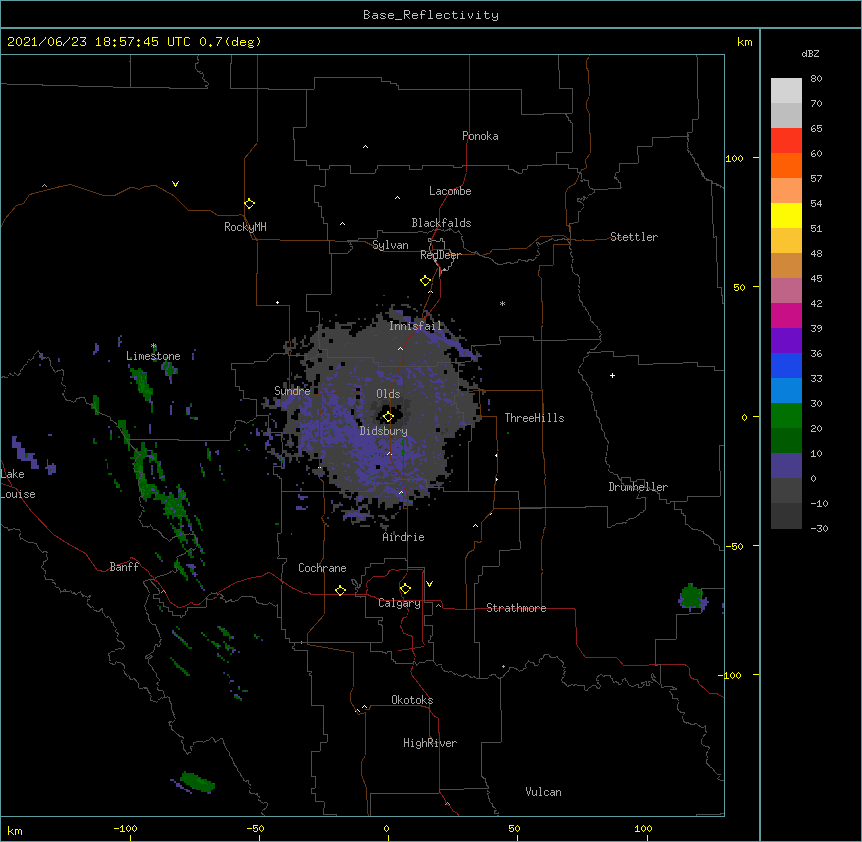The image size is (862, 842).
Task: Select the bright yellow swatch in the dBZ legend
Action: point(786,215)
